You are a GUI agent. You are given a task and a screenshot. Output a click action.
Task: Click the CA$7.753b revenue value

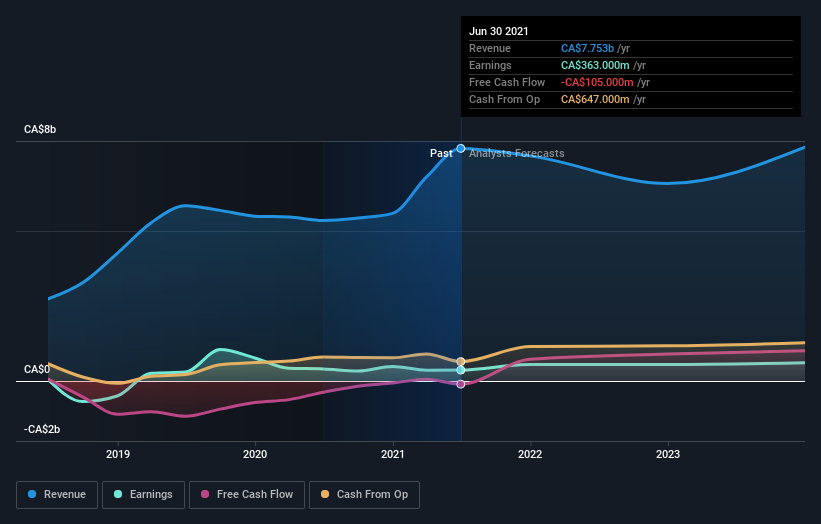(x=587, y=48)
